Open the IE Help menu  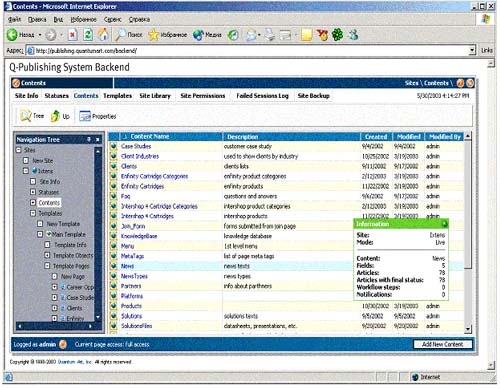[139, 20]
